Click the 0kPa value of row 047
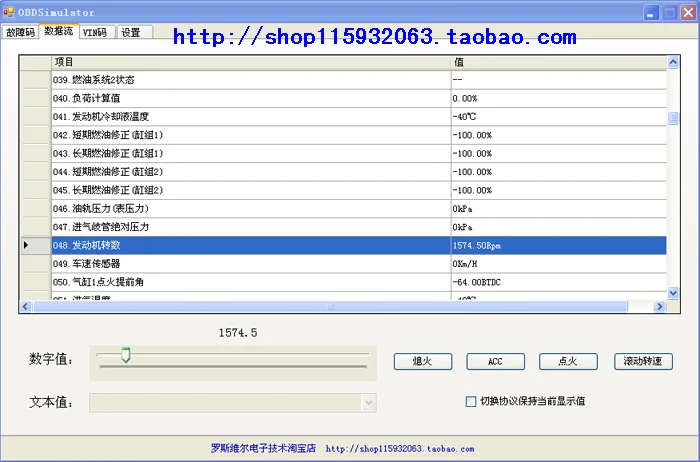 (x=559, y=227)
